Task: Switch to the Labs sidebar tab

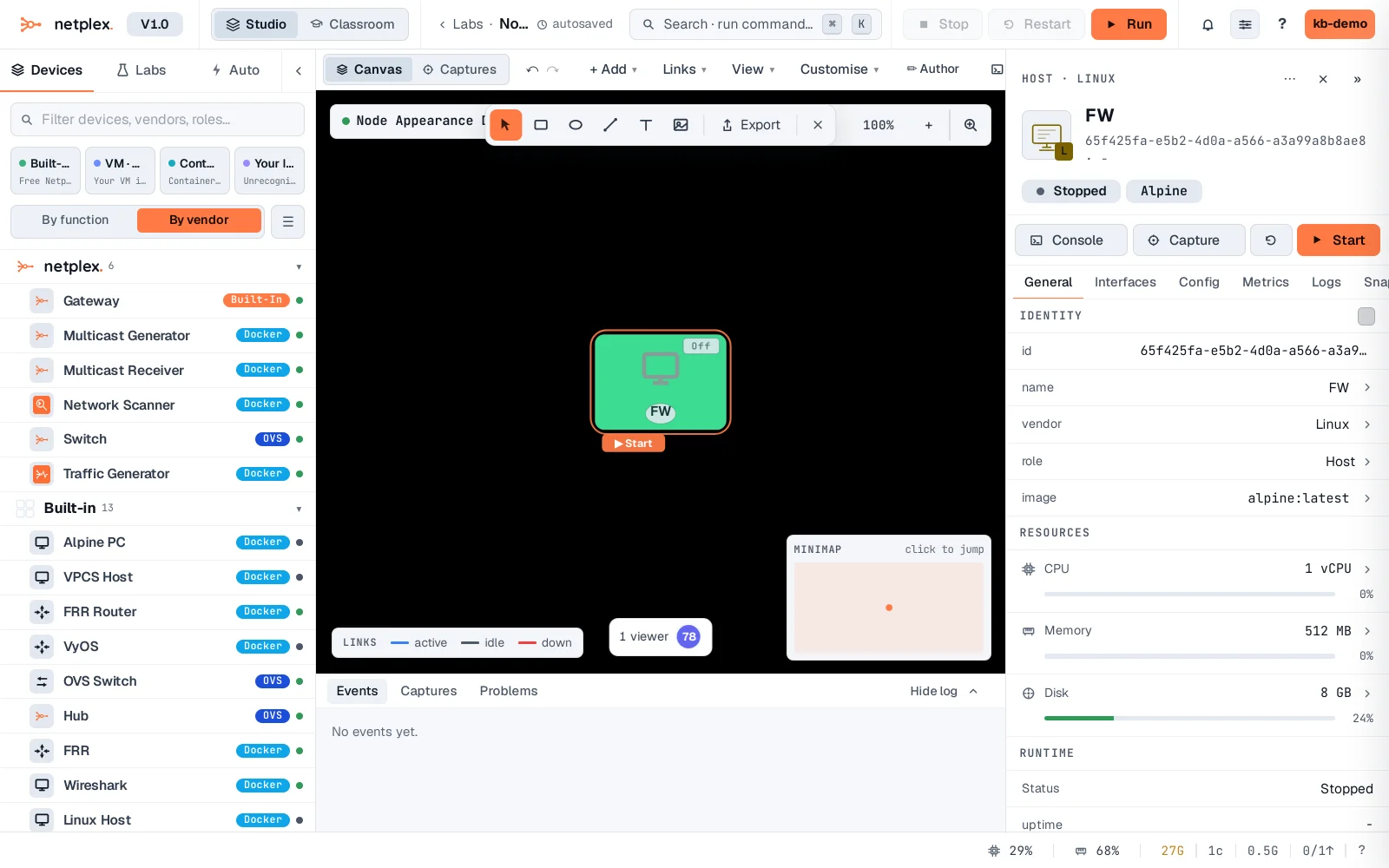Action: click(x=142, y=70)
